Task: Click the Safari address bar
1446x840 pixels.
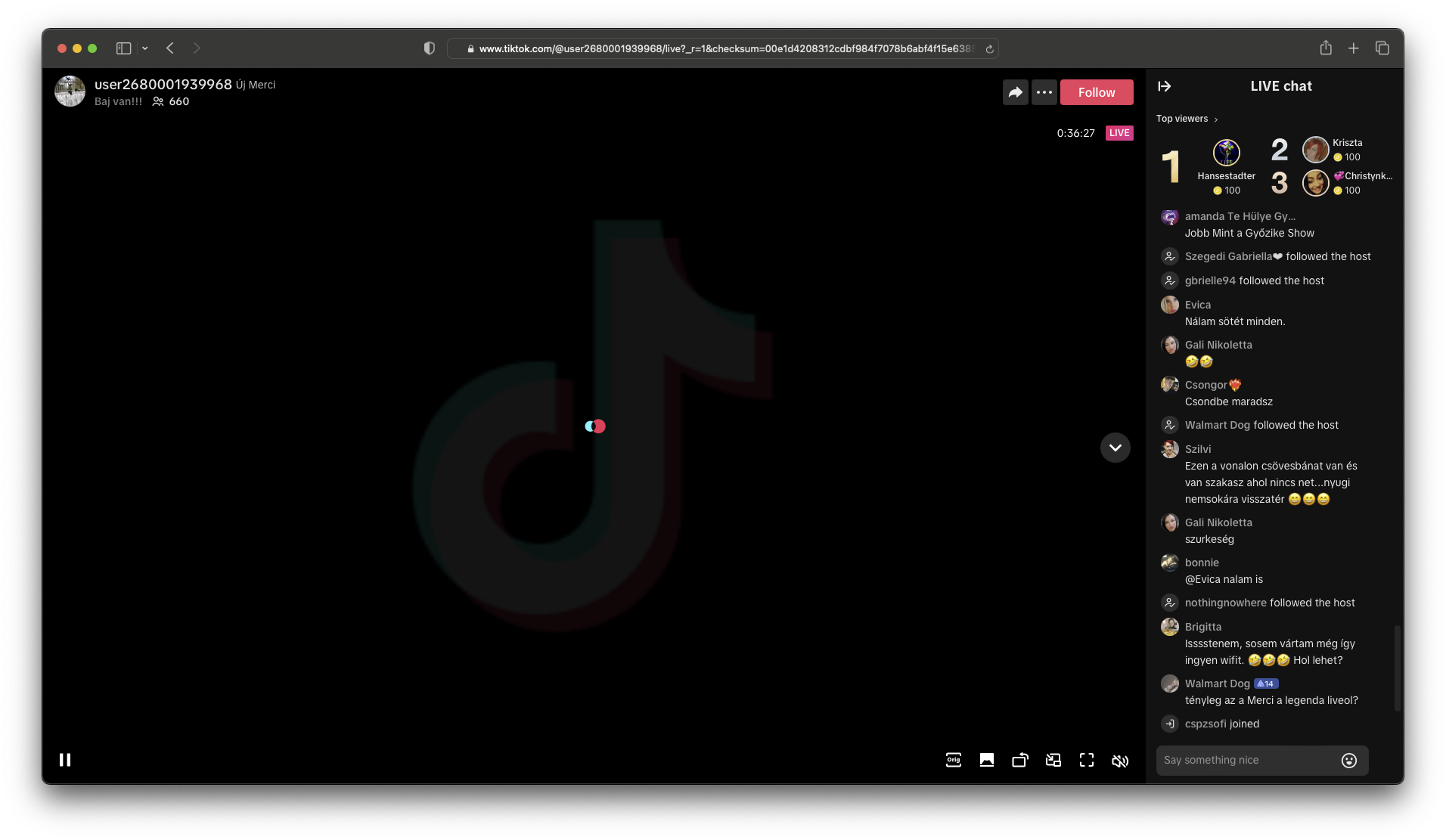Action: click(723, 48)
